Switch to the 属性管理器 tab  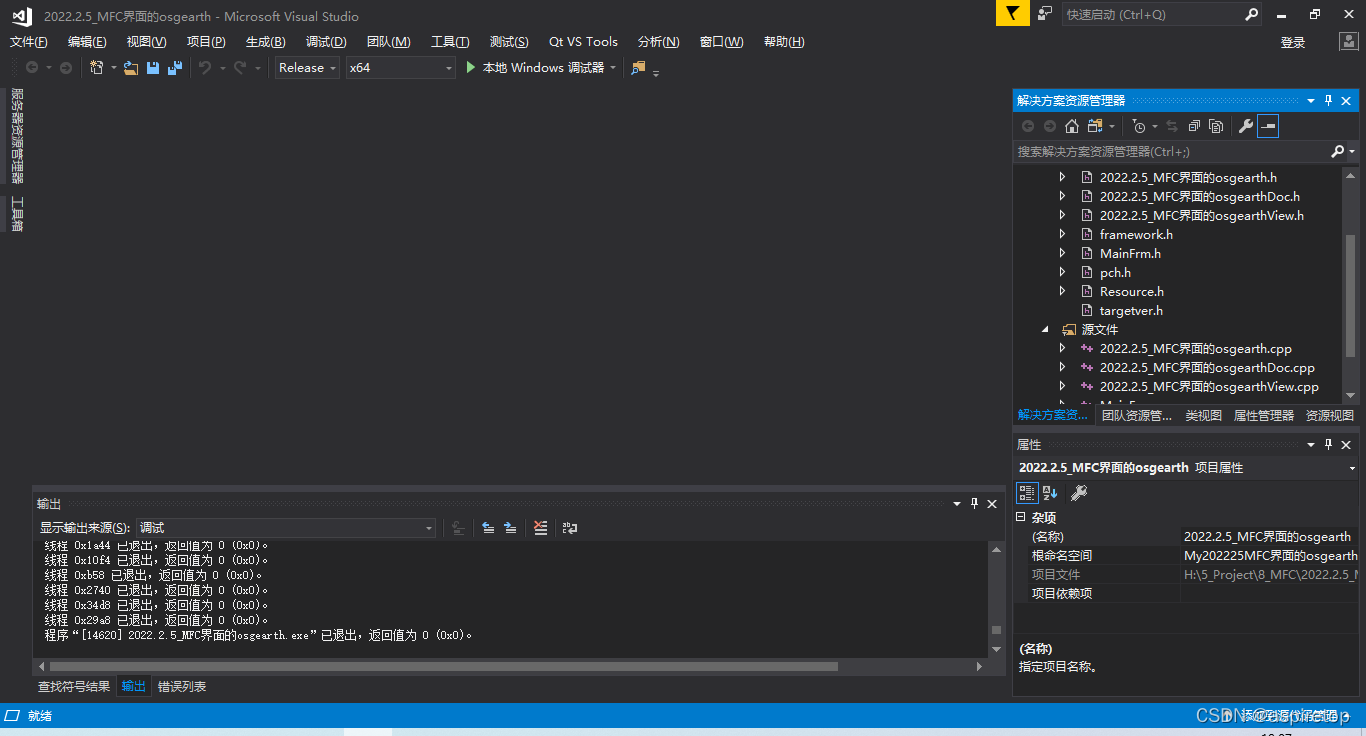coord(1264,415)
